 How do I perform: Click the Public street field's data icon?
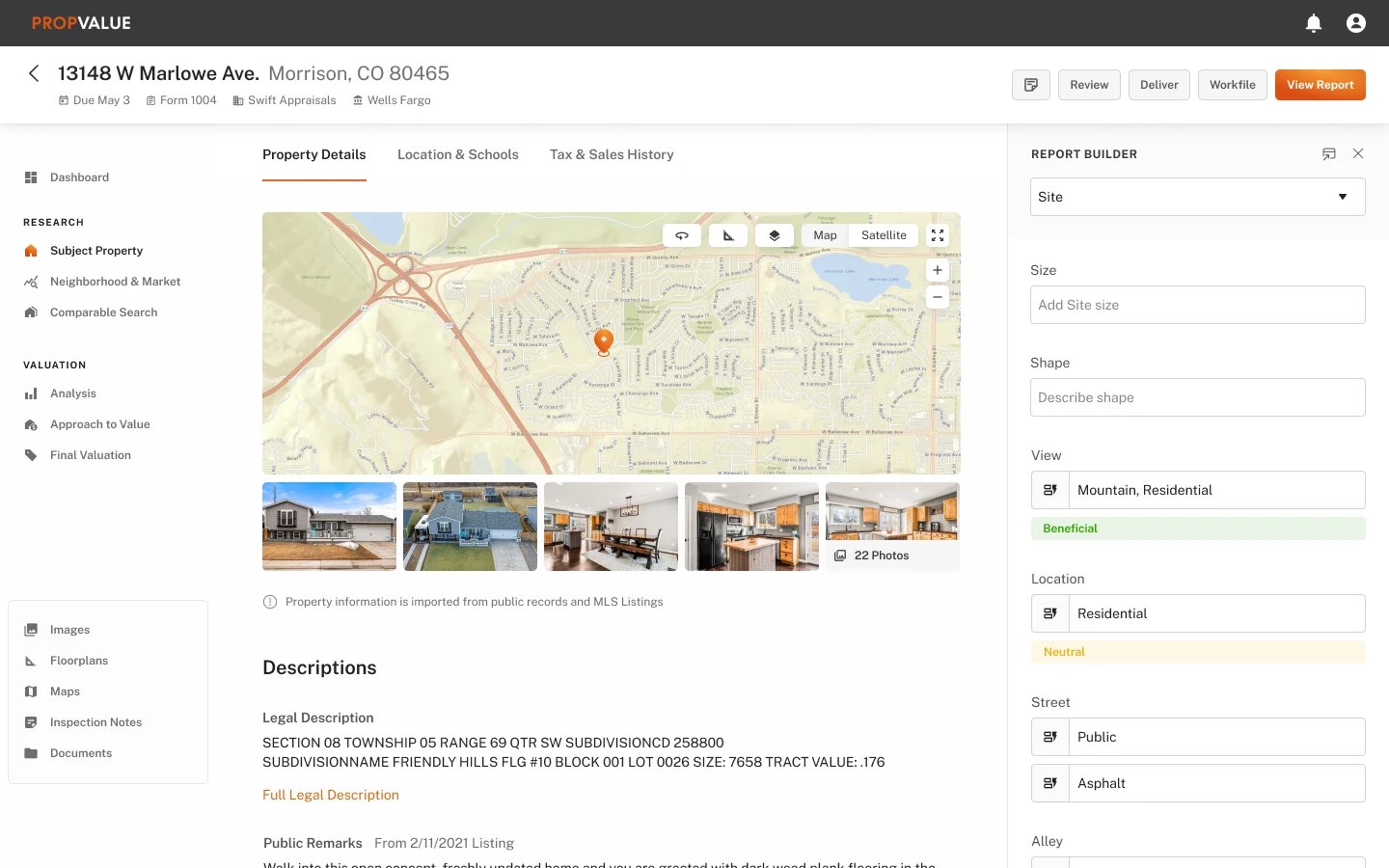tap(1050, 737)
